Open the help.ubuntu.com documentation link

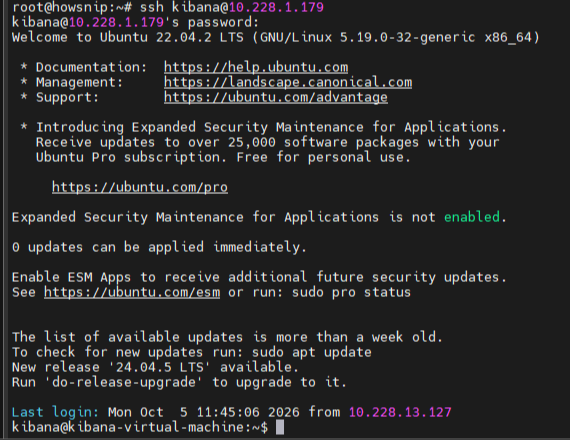pyautogui.click(x=256, y=67)
